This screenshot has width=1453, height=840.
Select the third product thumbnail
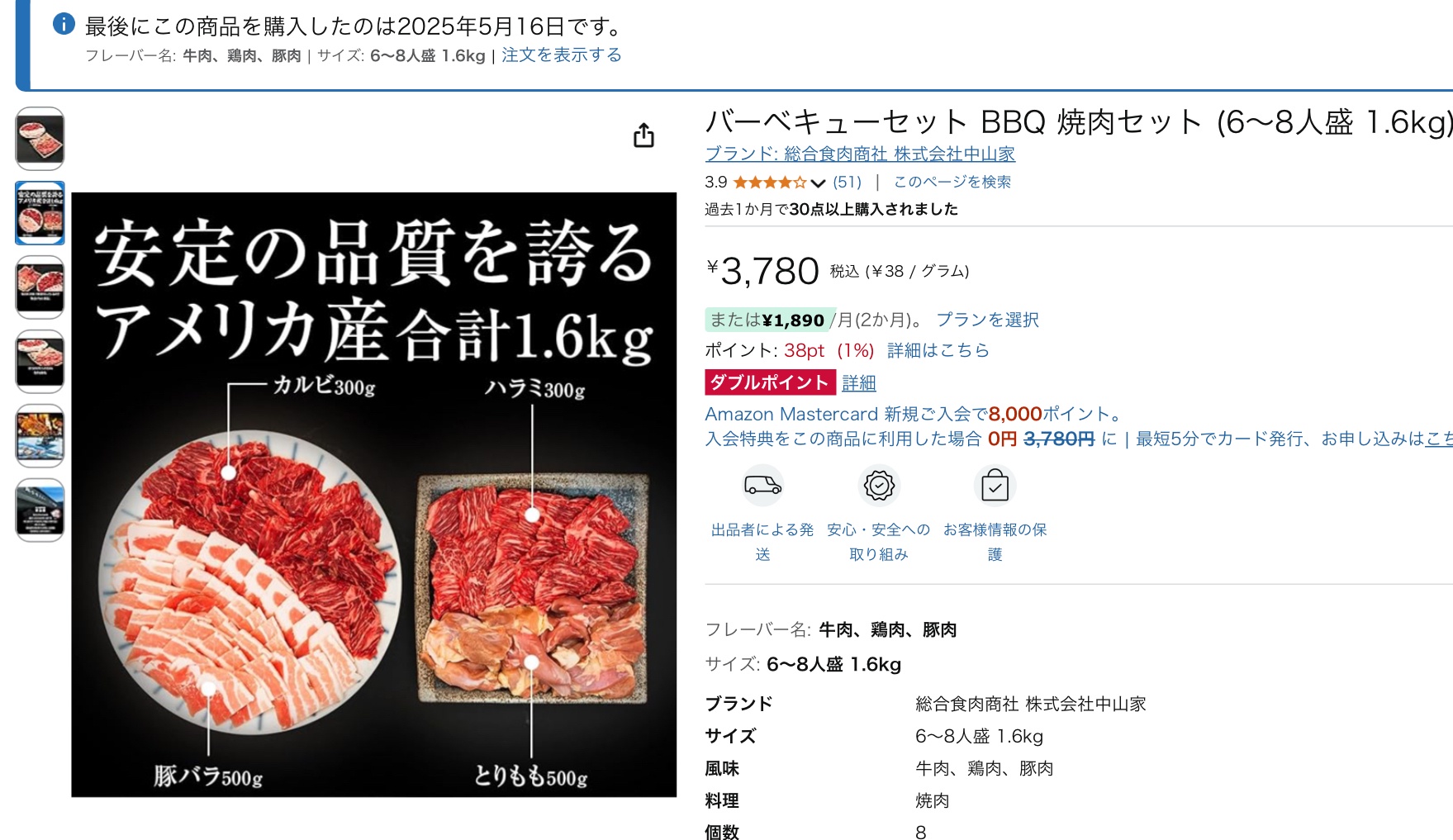40,287
